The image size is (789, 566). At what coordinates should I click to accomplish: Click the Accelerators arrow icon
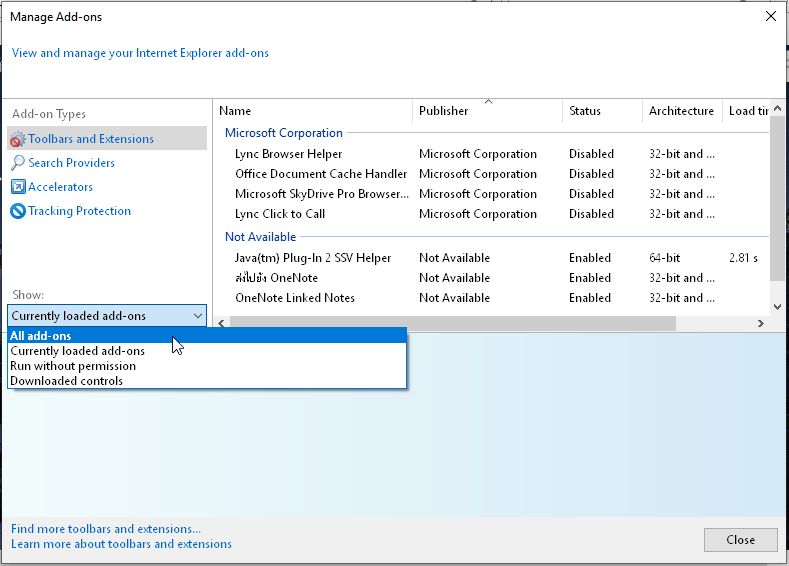click(x=18, y=187)
